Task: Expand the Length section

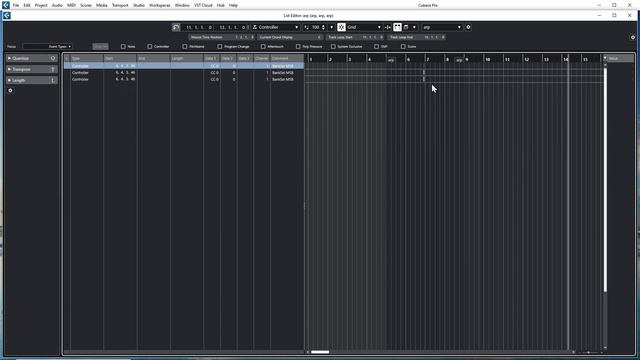Action: [9, 80]
